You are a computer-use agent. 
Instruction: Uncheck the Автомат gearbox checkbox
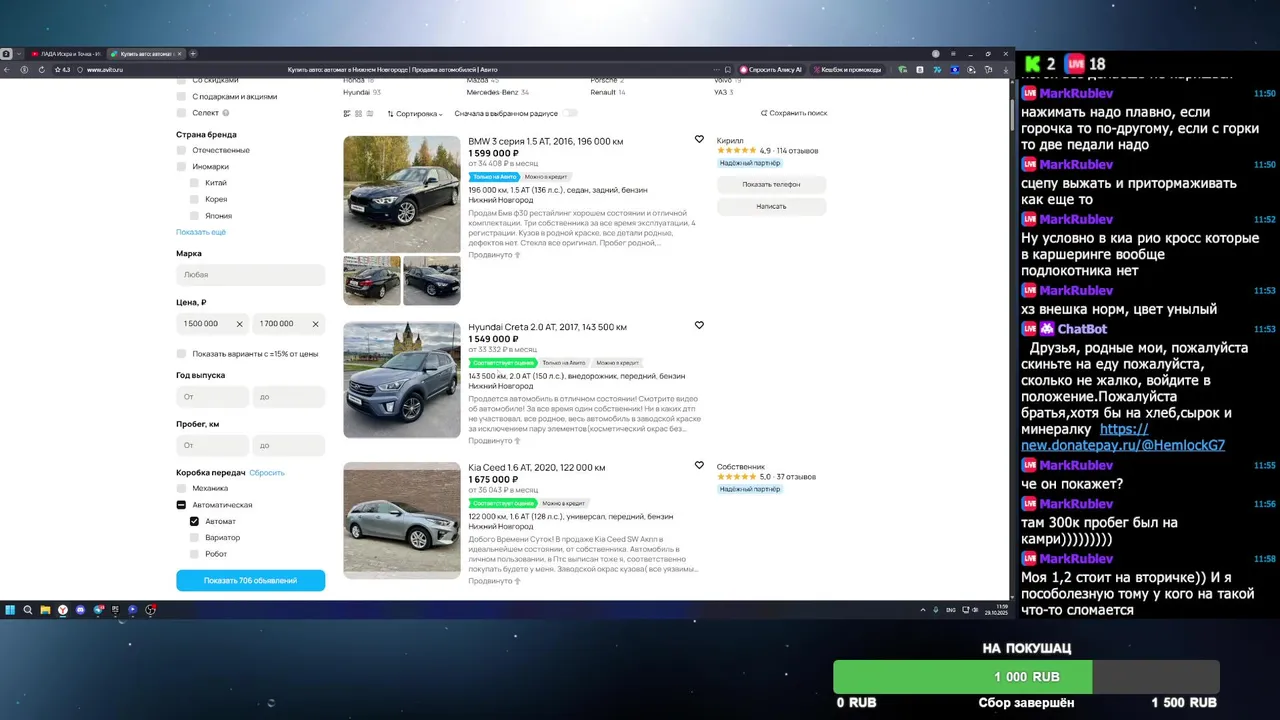point(195,521)
